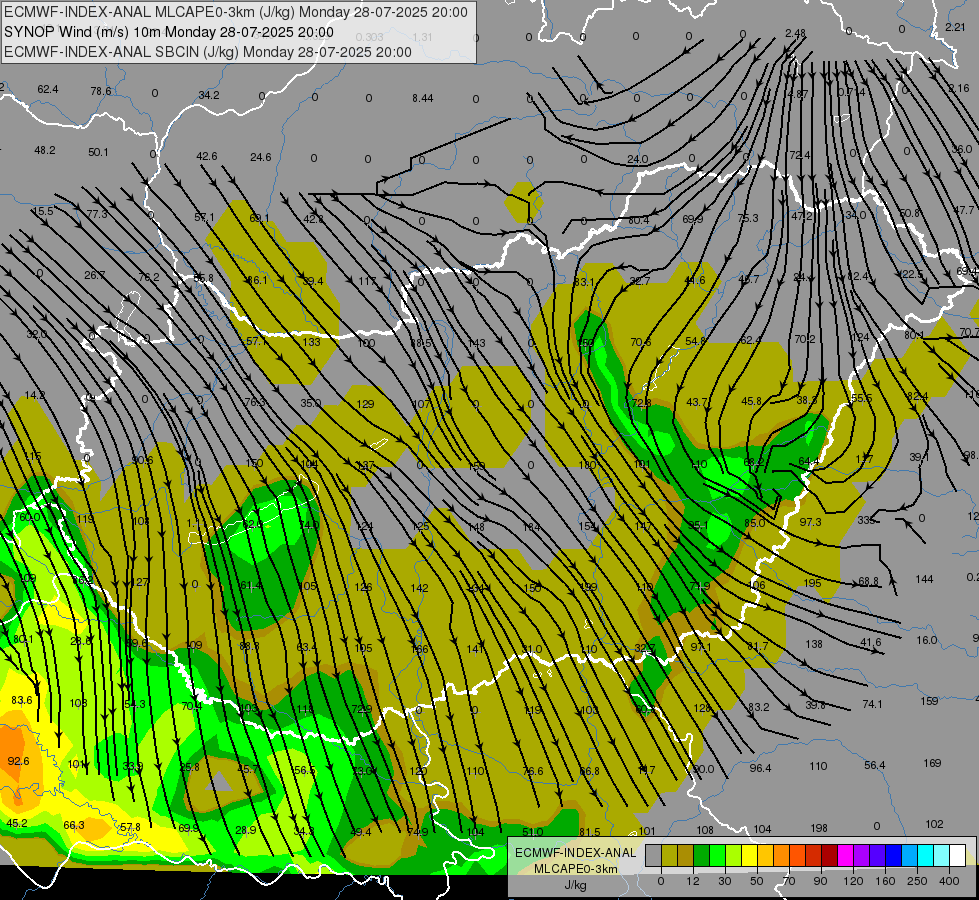Pick the dark red legend swatch
Image resolution: width=979 pixels, height=900 pixels.
829,855
